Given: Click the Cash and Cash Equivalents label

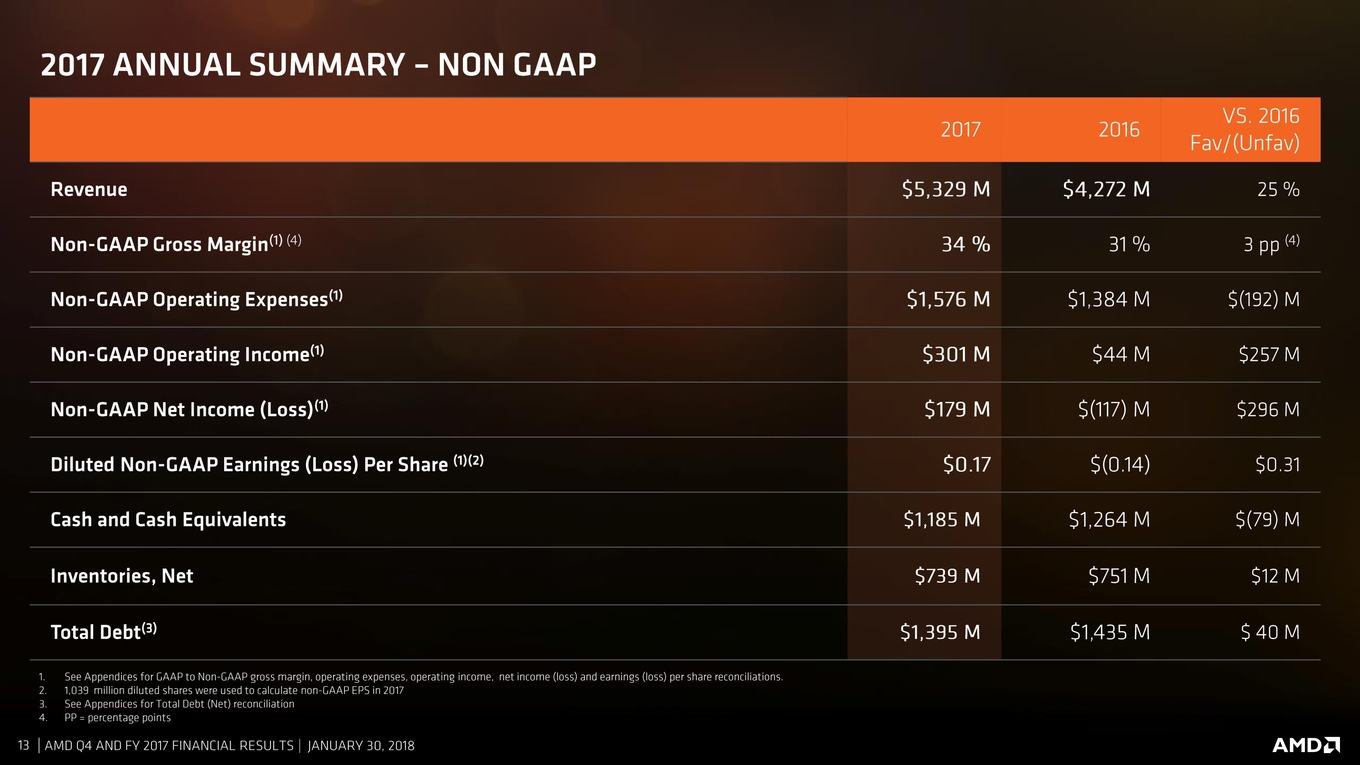Looking at the screenshot, I should click(168, 519).
